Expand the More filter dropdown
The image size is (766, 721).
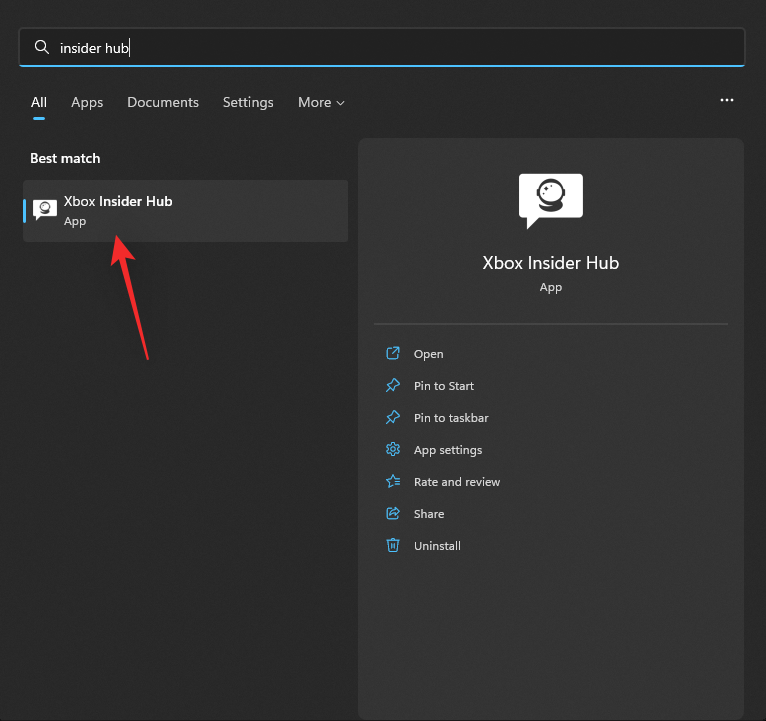(x=321, y=102)
